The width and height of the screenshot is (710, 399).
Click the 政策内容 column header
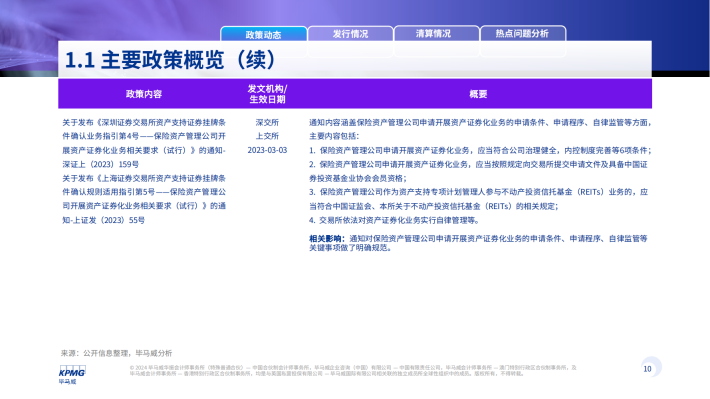tap(144, 94)
